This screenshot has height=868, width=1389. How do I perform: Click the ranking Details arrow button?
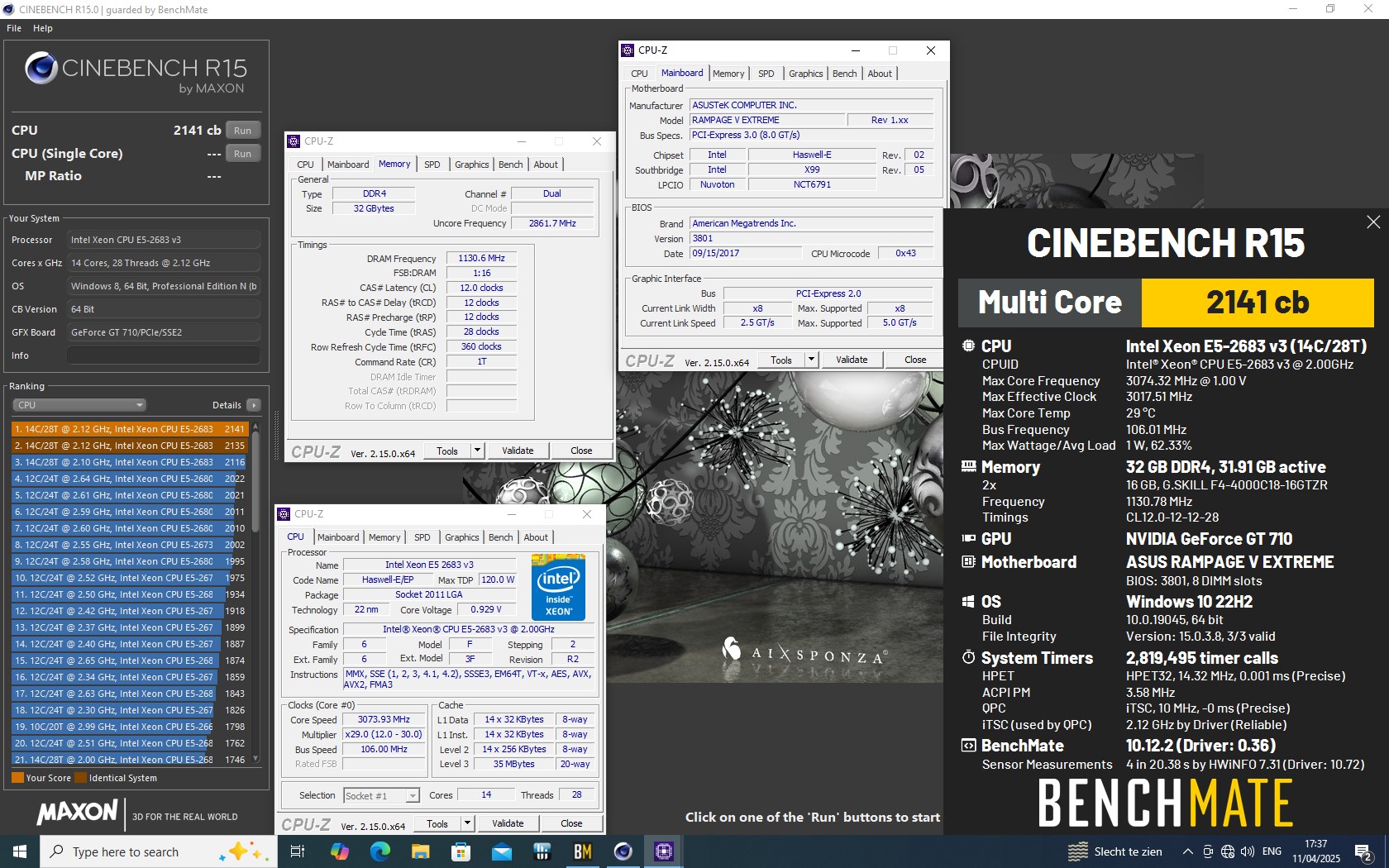254,405
